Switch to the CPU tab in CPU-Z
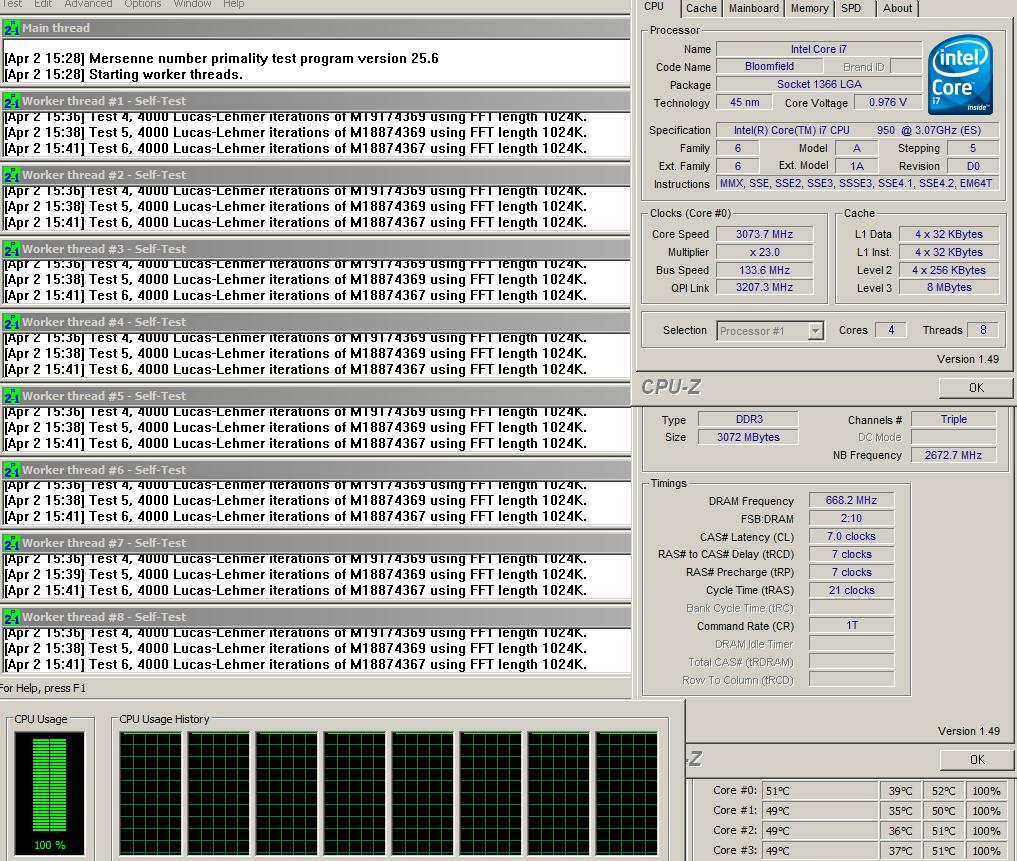The image size is (1017, 861). click(654, 7)
